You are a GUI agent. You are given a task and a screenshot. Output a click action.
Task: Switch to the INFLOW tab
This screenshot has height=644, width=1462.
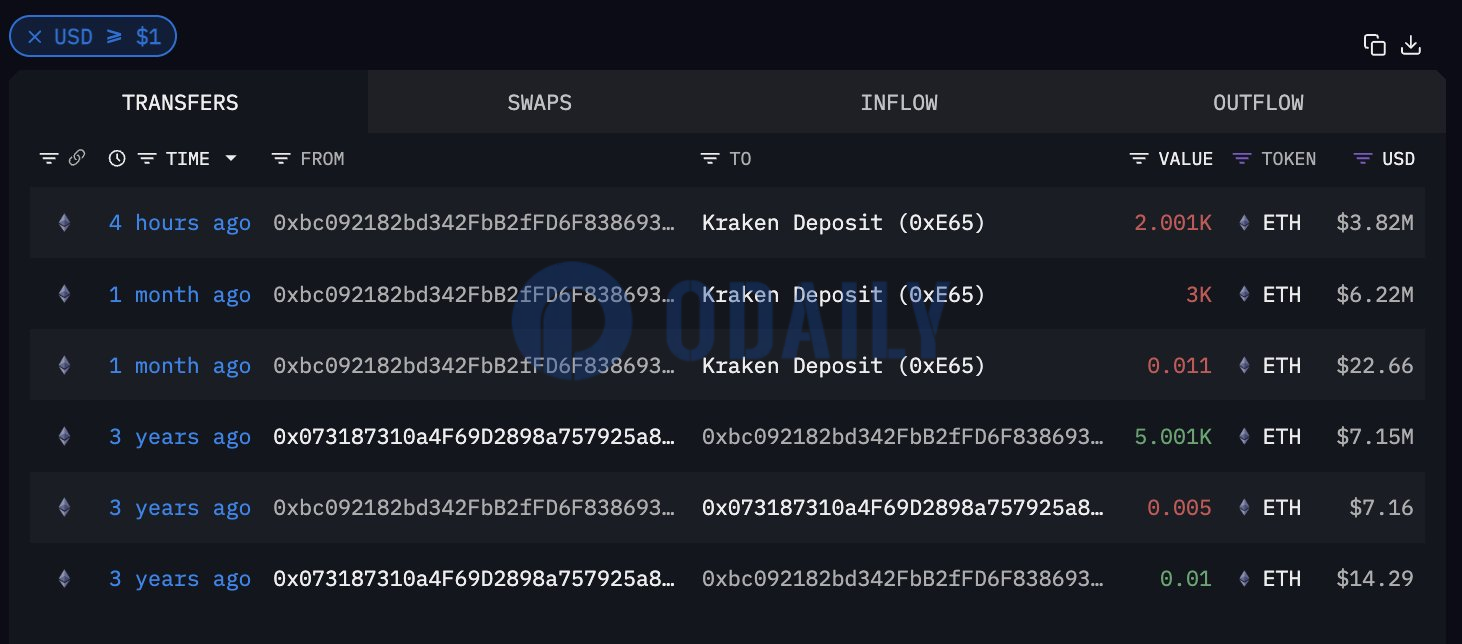pyautogui.click(x=899, y=102)
